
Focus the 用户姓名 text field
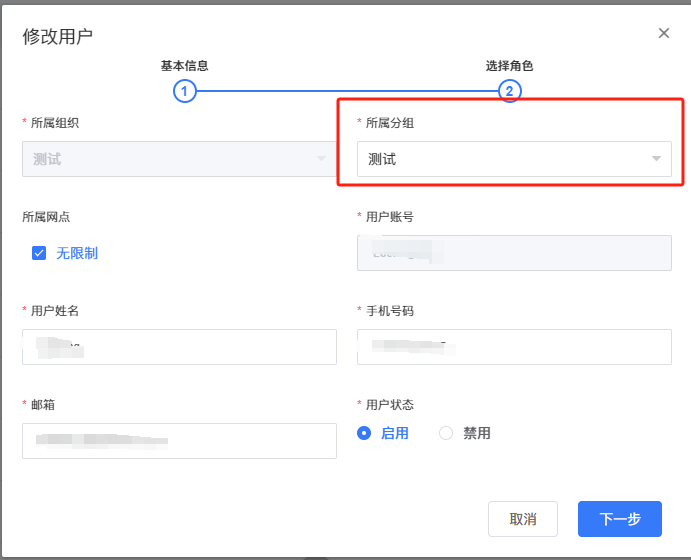click(x=179, y=347)
